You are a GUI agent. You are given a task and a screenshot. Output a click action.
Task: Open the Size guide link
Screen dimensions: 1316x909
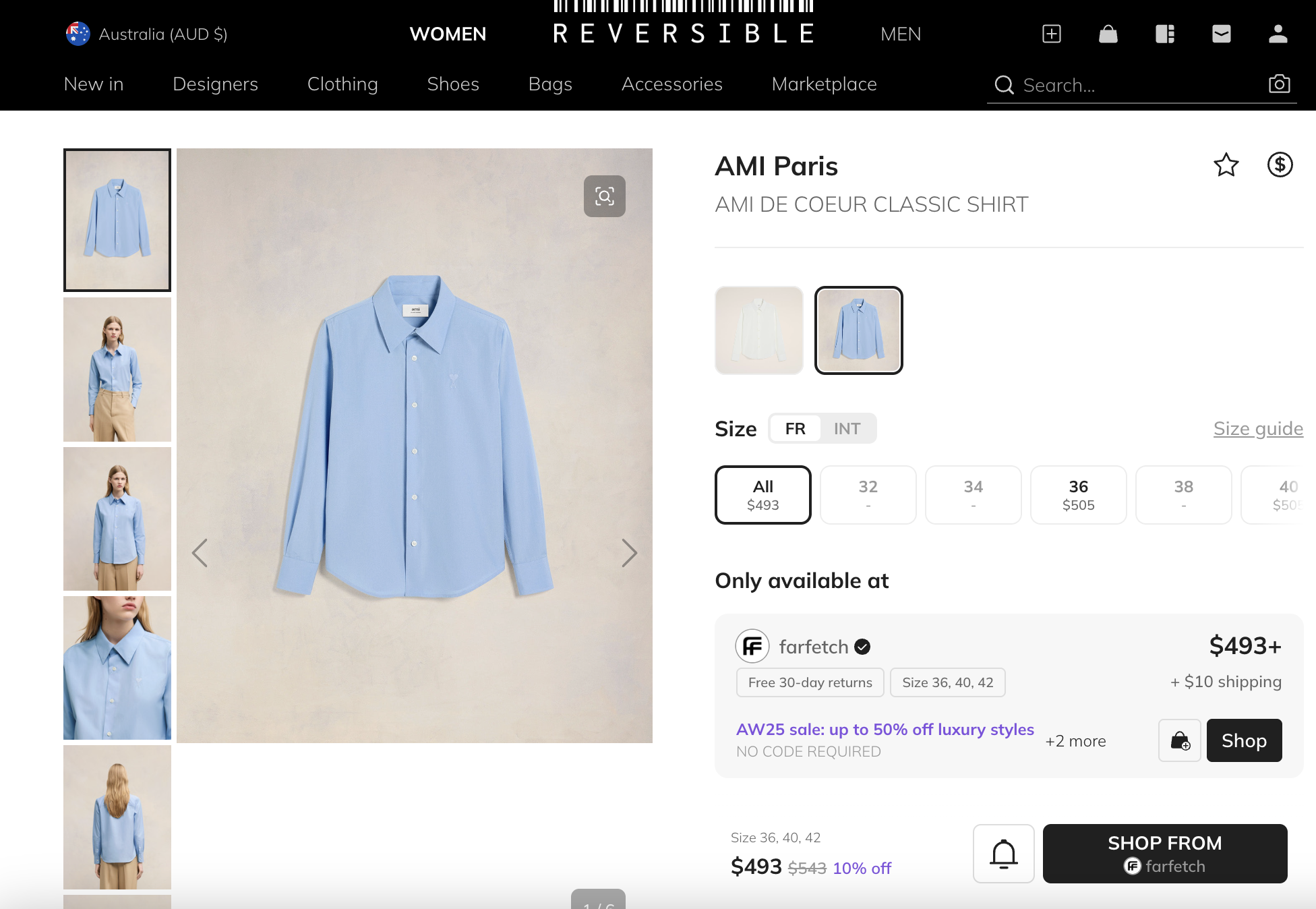[1258, 428]
